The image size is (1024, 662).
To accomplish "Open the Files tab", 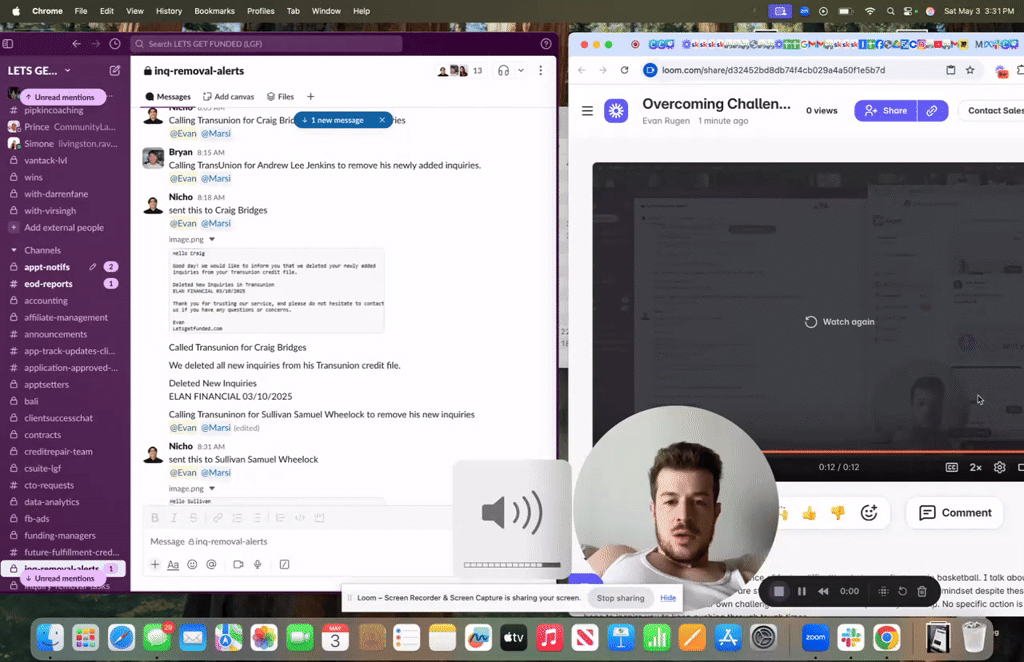I will [280, 97].
